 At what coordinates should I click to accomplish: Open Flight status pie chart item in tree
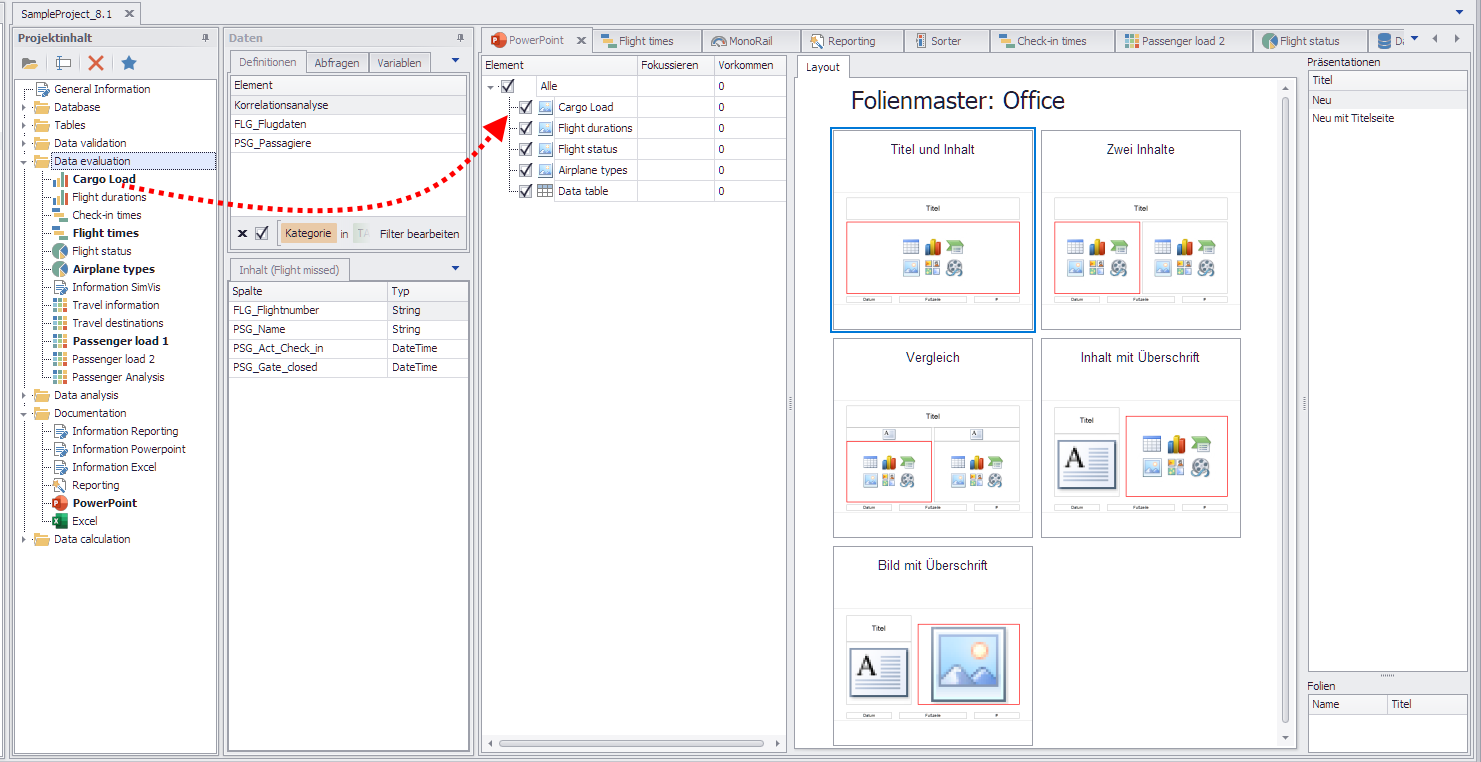pos(101,251)
